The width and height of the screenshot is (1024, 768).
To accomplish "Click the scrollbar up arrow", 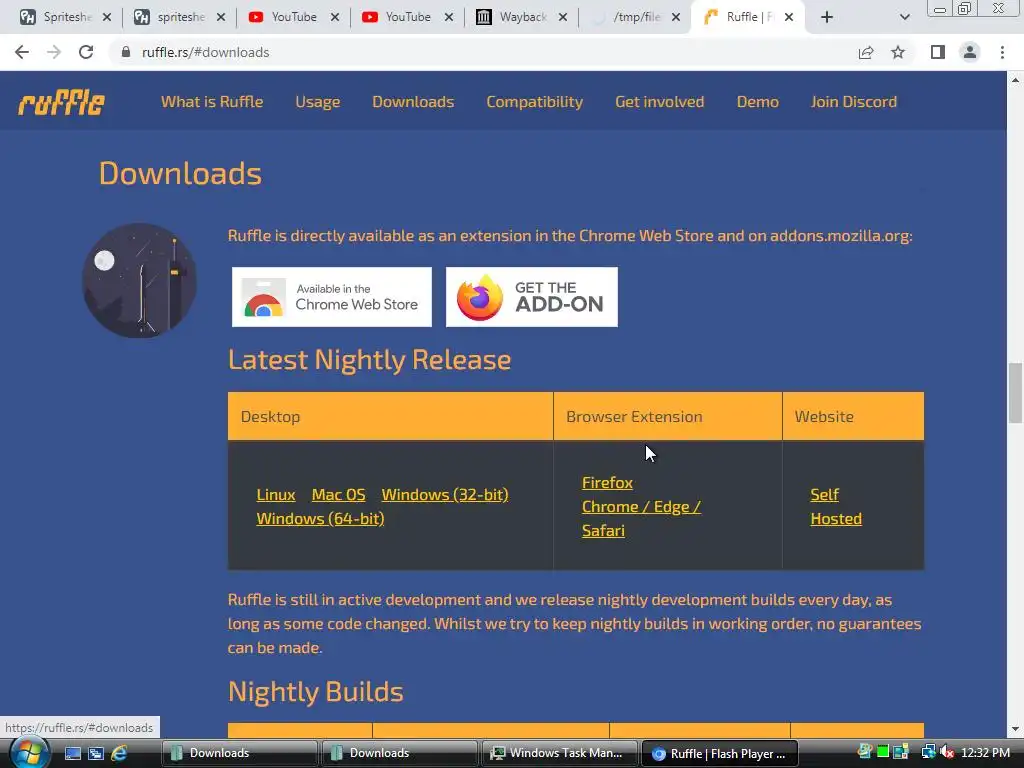I will pos(1015,80).
